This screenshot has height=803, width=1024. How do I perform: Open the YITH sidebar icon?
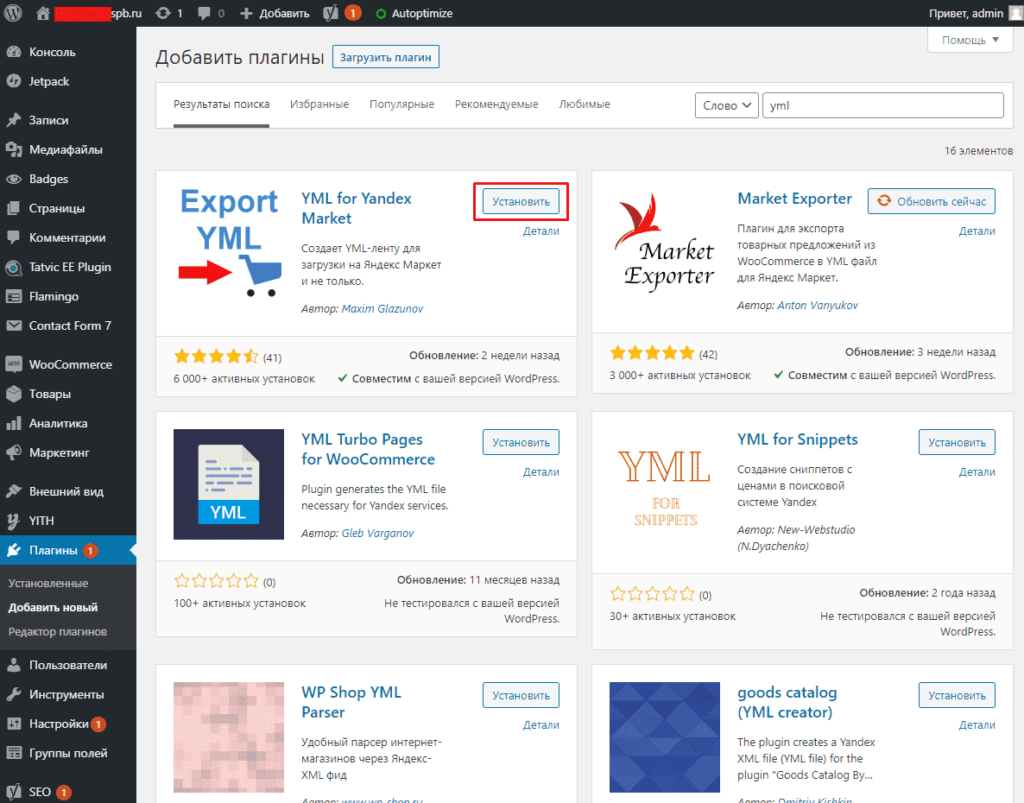[14, 520]
